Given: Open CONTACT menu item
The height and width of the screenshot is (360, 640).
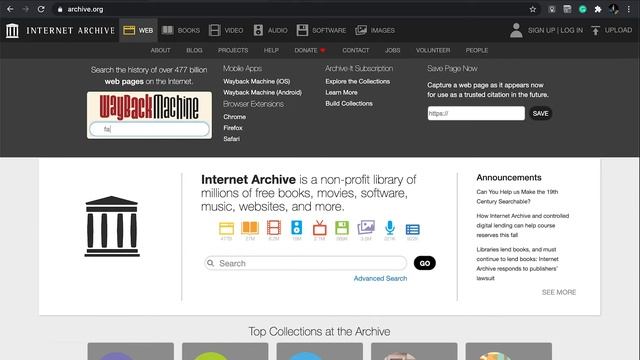Looking at the screenshot, I should [356, 50].
